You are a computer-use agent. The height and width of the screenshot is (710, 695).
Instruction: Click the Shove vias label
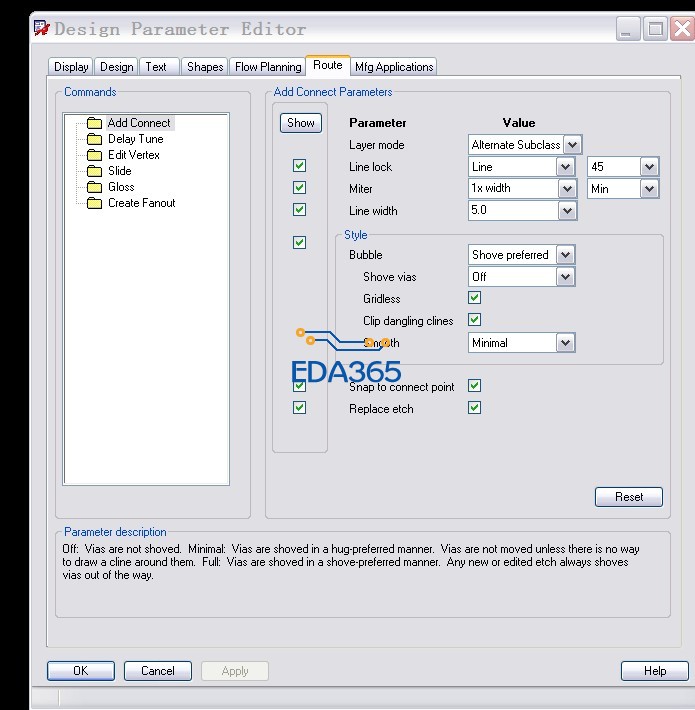[389, 277]
